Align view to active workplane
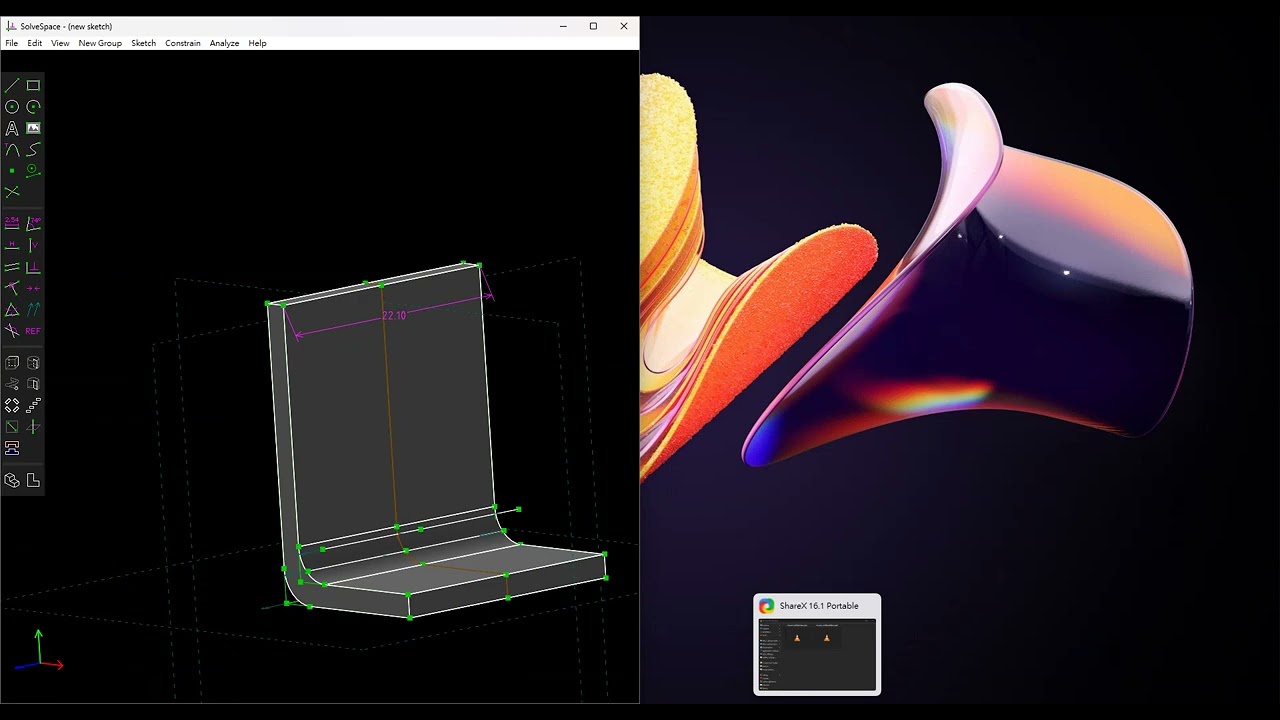Image resolution: width=1280 pixels, height=720 pixels. point(33,480)
